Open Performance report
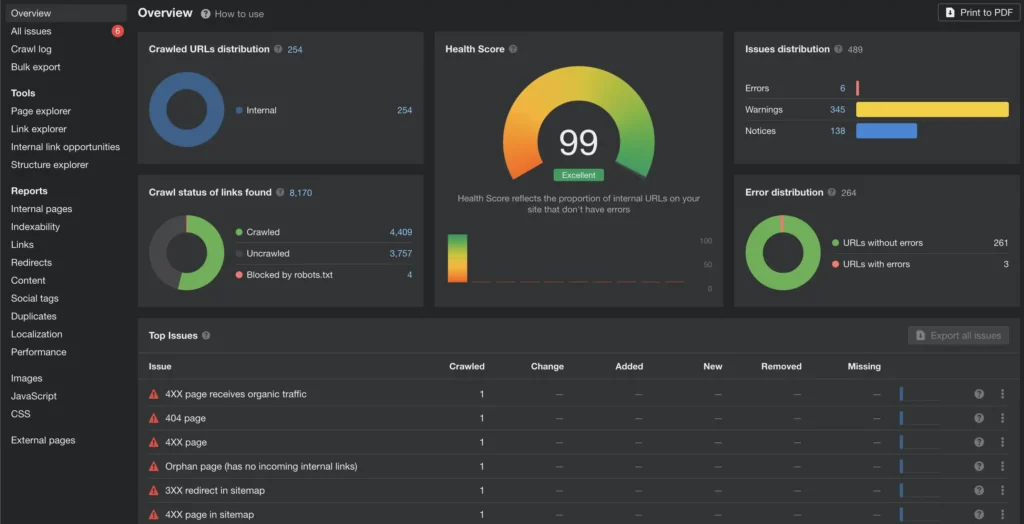Screen dimensions: 1024x524 coord(39,352)
